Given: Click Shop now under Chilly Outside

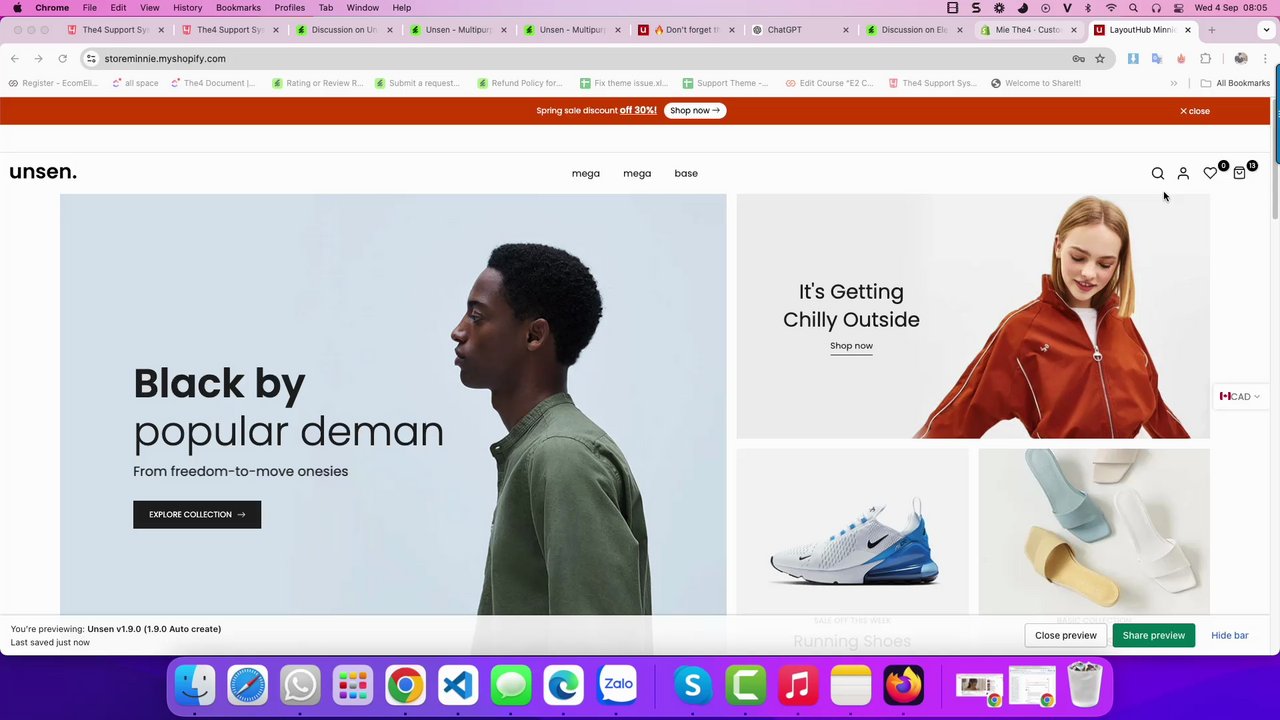Looking at the screenshot, I should (851, 346).
